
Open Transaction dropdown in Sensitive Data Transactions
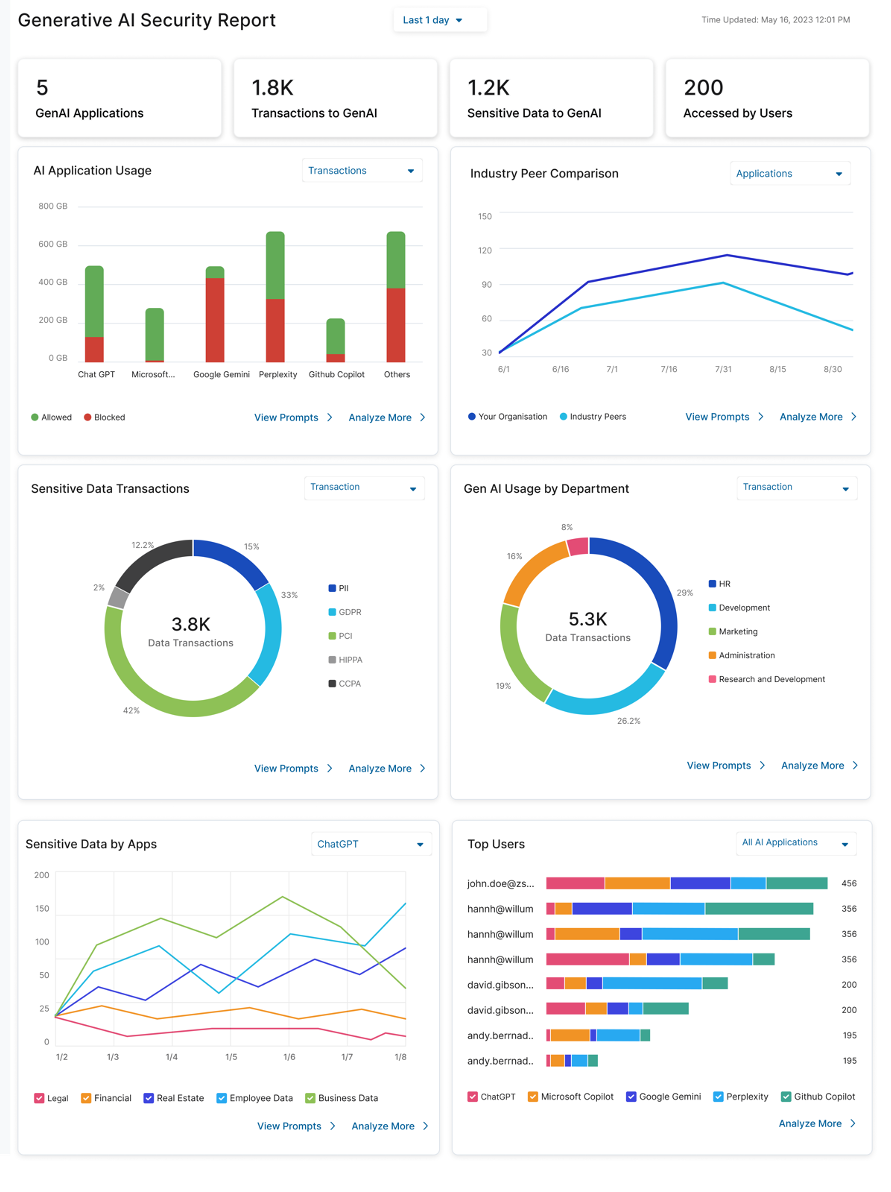click(x=363, y=488)
